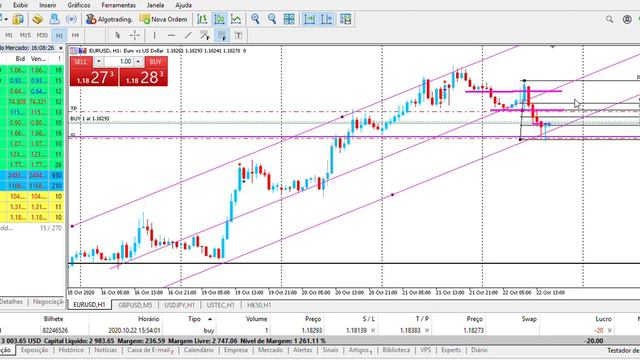This screenshot has height=360, width=640.
Task: Open the Exposição tab
Action: coord(35,350)
